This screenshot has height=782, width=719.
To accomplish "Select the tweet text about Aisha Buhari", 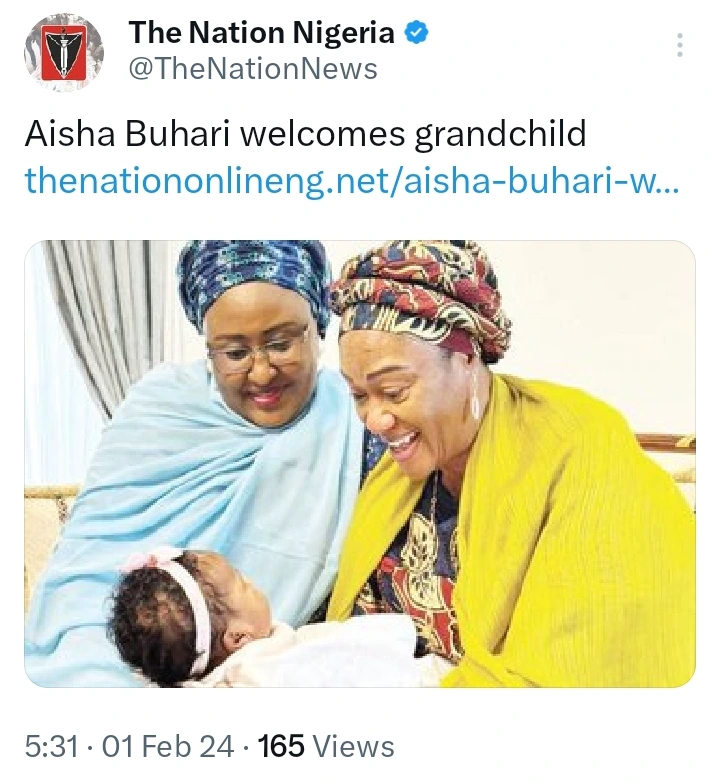I will (x=305, y=134).
